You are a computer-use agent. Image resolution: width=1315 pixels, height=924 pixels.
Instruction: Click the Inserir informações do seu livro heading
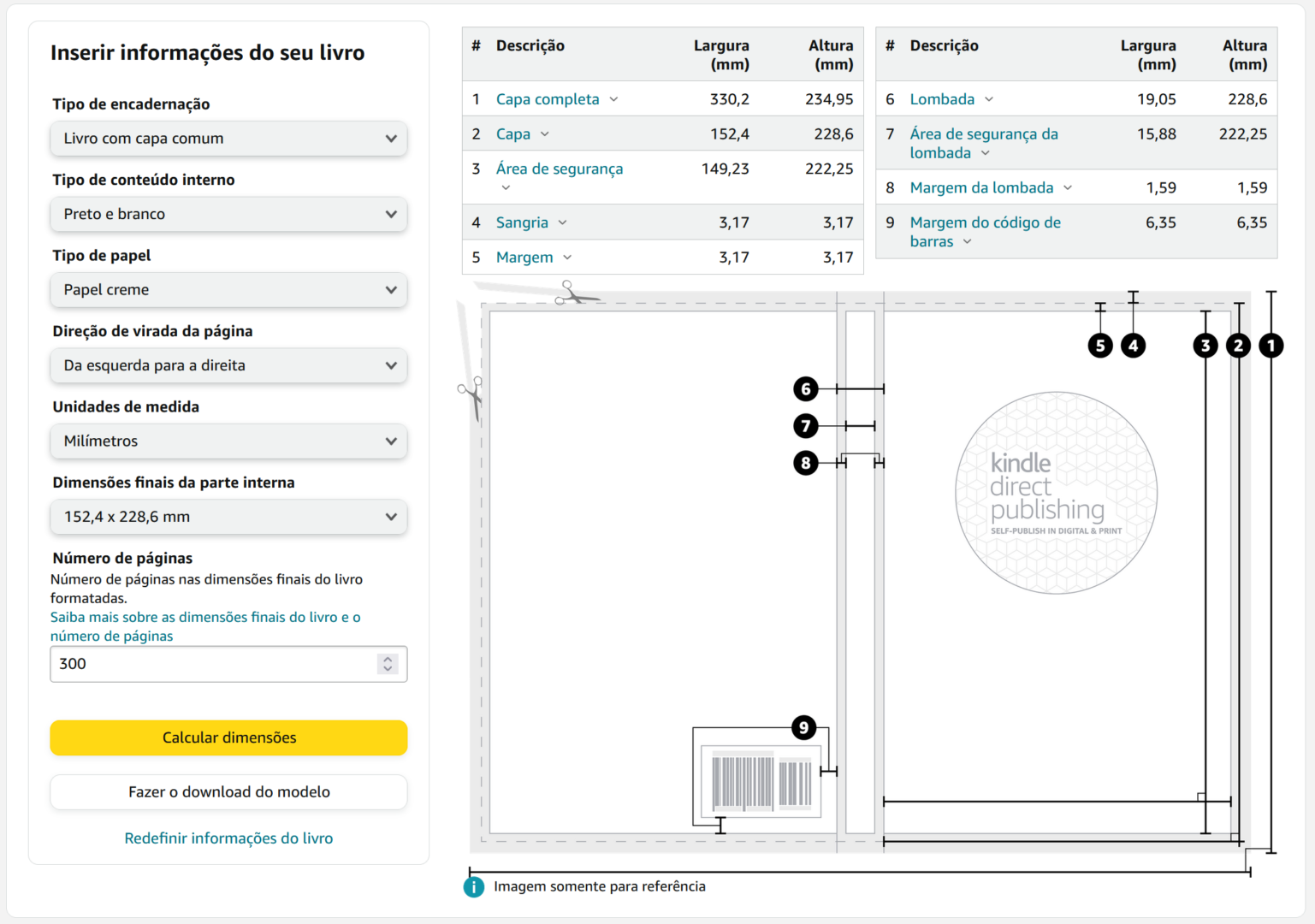coord(208,52)
